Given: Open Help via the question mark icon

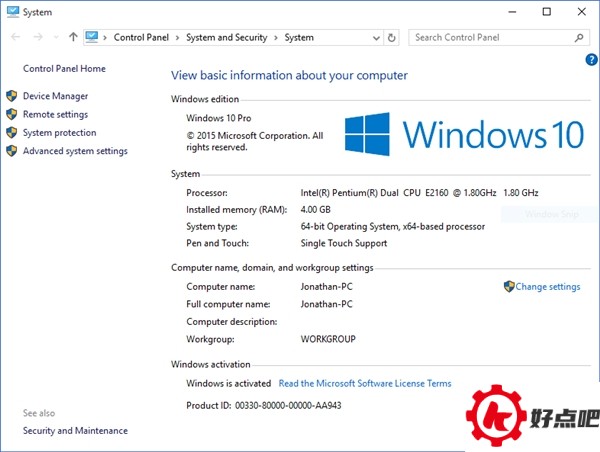Looking at the screenshot, I should (591, 59).
